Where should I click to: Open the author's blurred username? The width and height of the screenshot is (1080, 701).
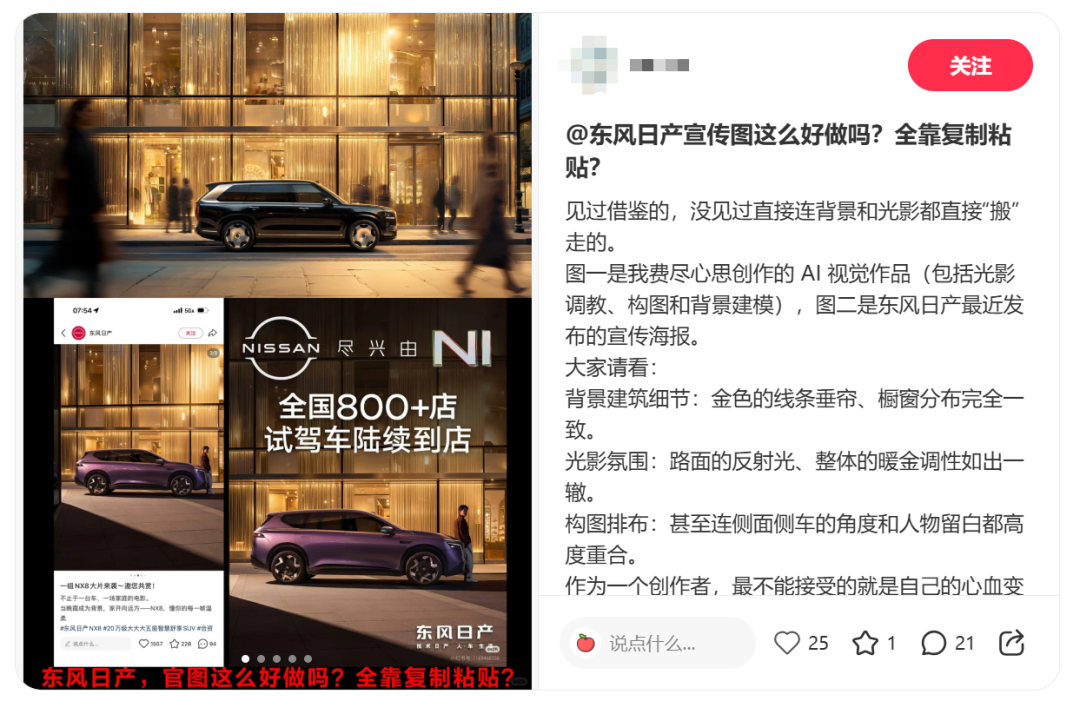659,65
